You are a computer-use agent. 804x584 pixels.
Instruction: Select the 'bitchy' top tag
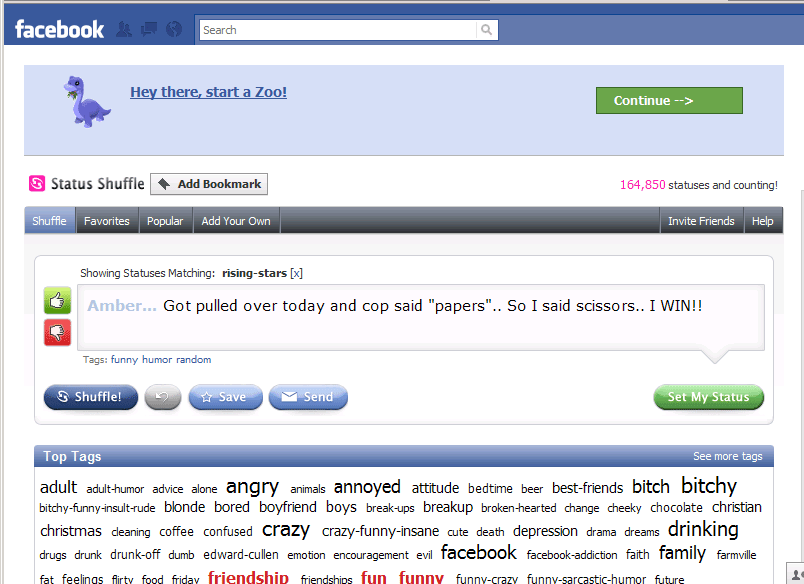point(709,486)
